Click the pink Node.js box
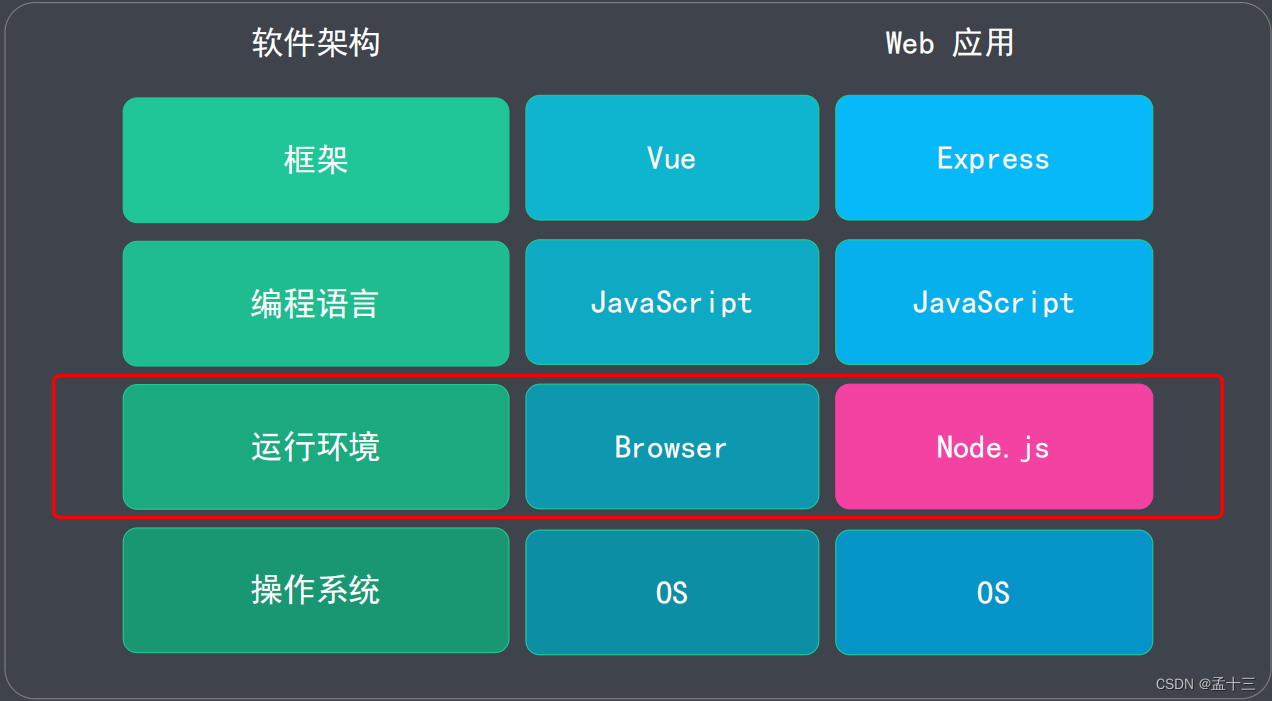Viewport: 1272px width, 701px height. (x=994, y=446)
